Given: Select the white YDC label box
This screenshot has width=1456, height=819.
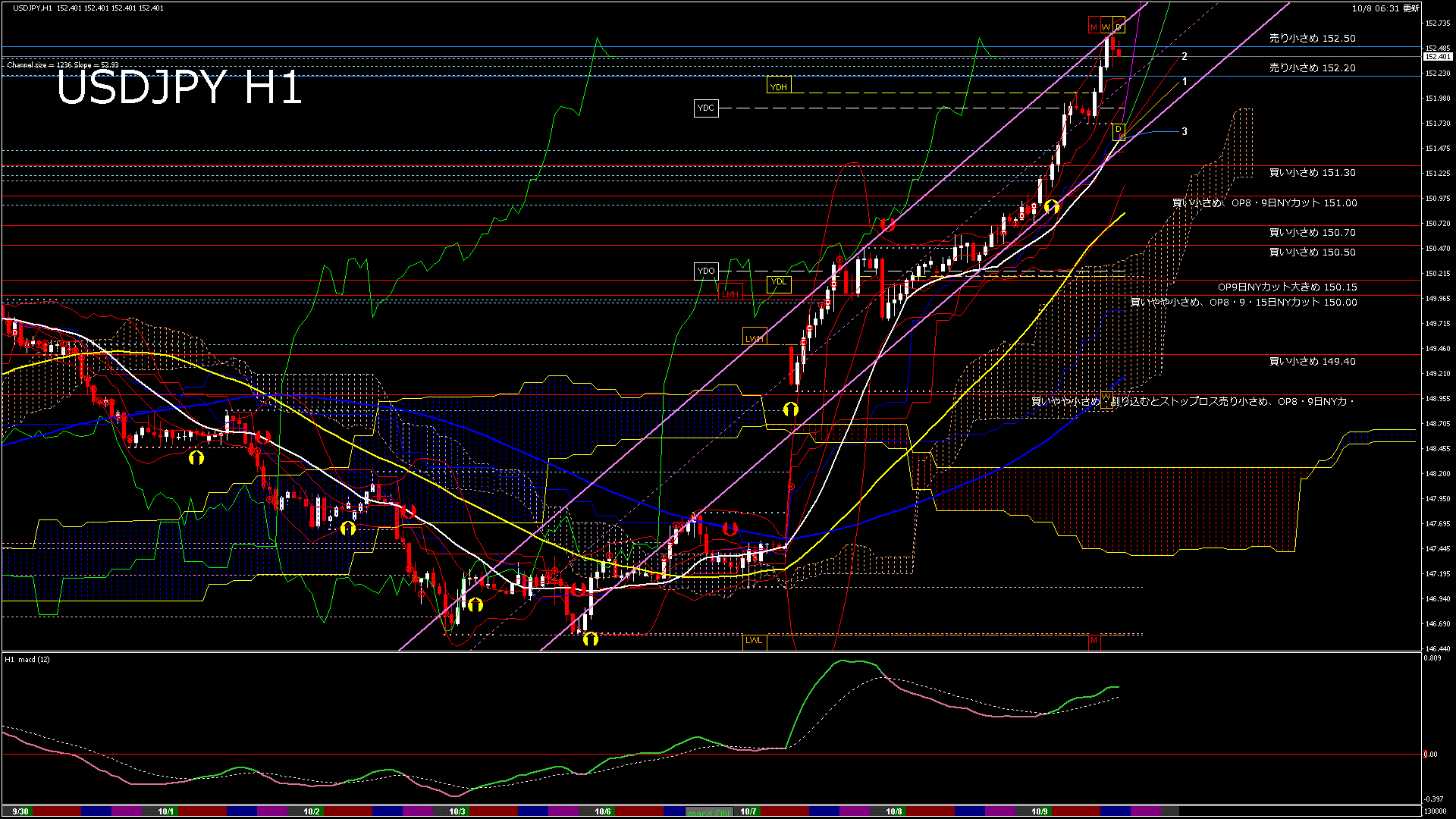Looking at the screenshot, I should [705, 108].
